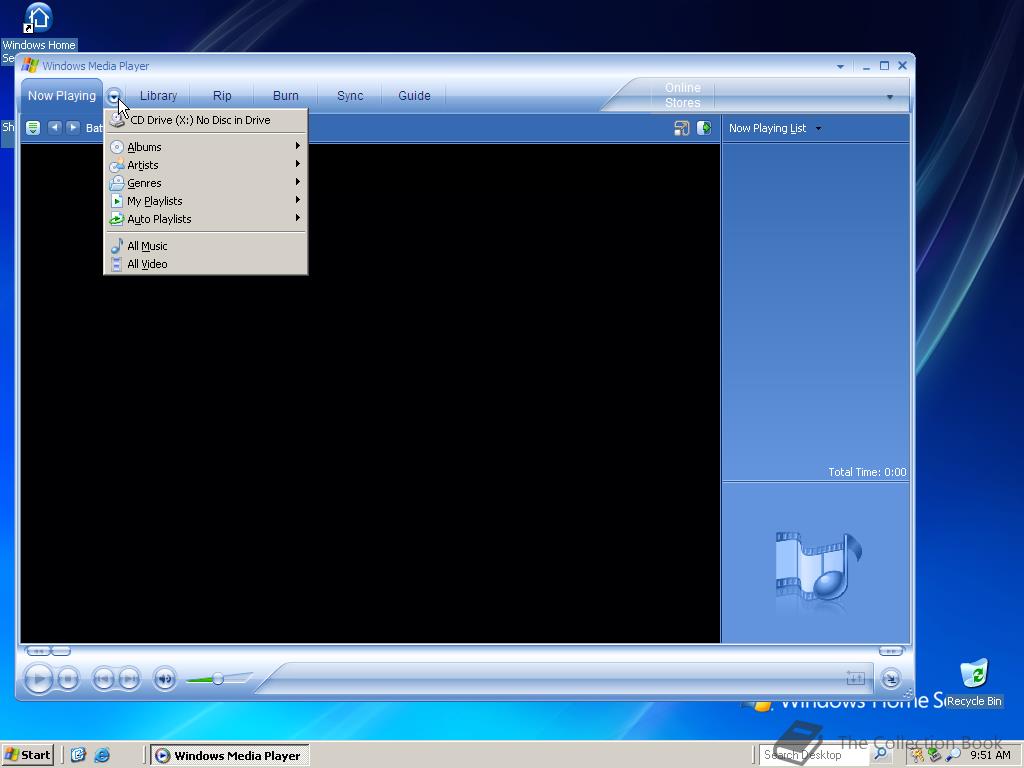Open the Genres submenu
This screenshot has width=1024, height=768.
point(206,183)
